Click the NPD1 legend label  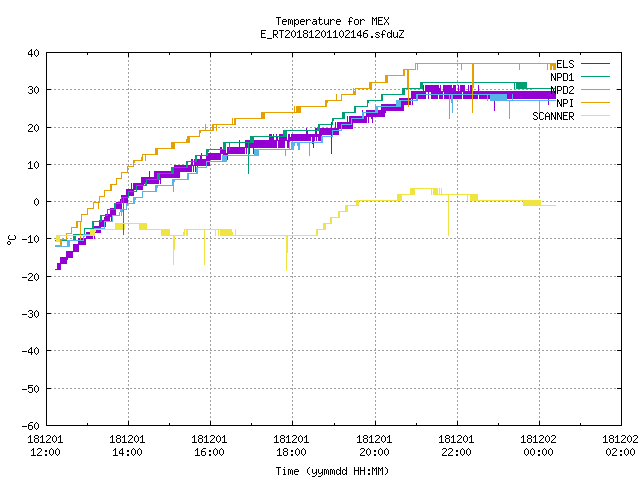point(562,77)
